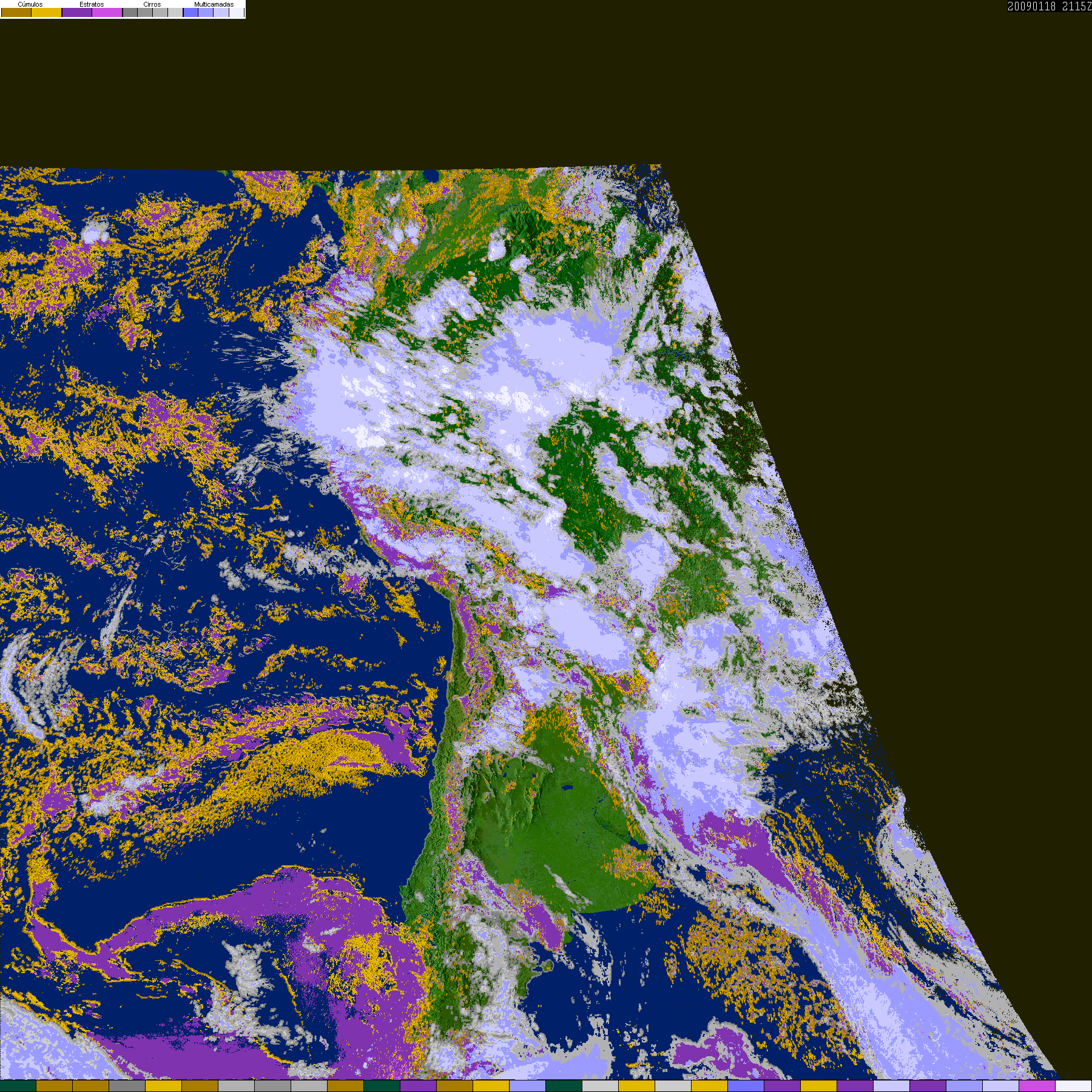1092x1092 pixels.
Task: Pick the rightmost white bottom strip swatch
Action: tap(1073, 1086)
